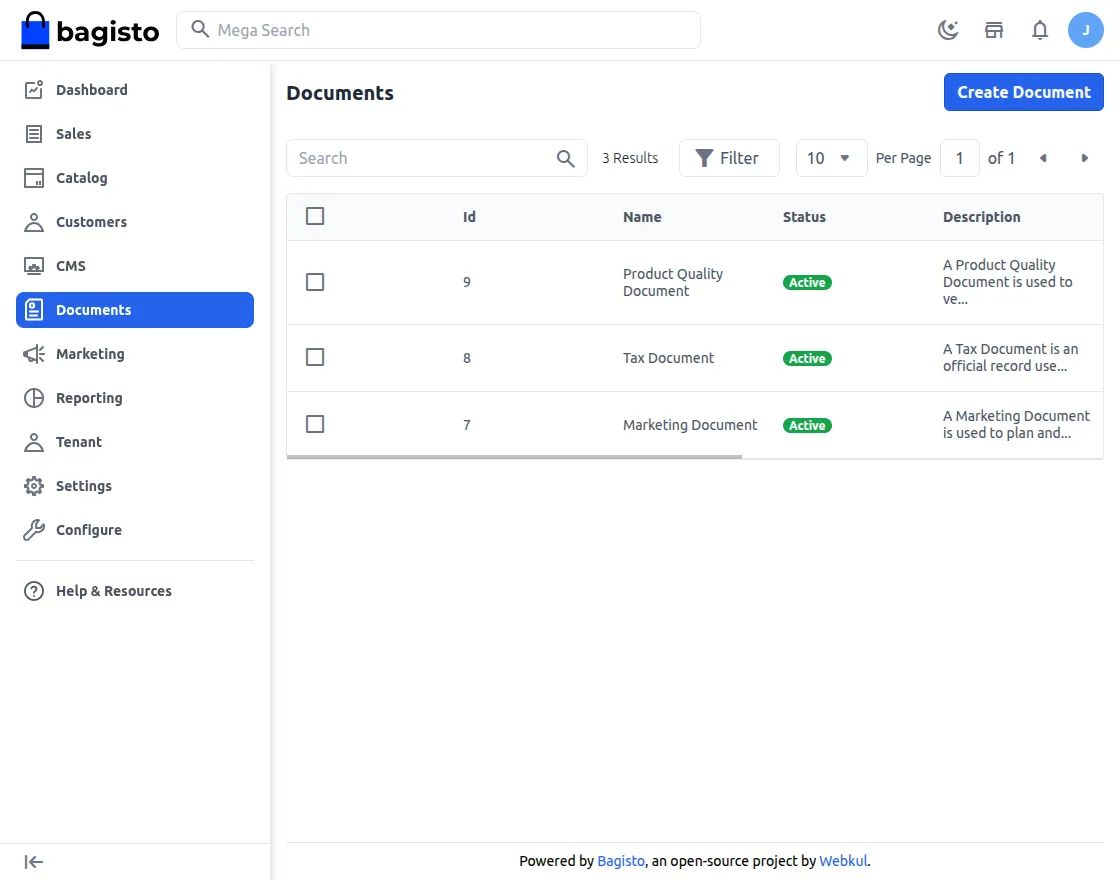
Task: Open user profile avatar J
Action: [x=1086, y=30]
